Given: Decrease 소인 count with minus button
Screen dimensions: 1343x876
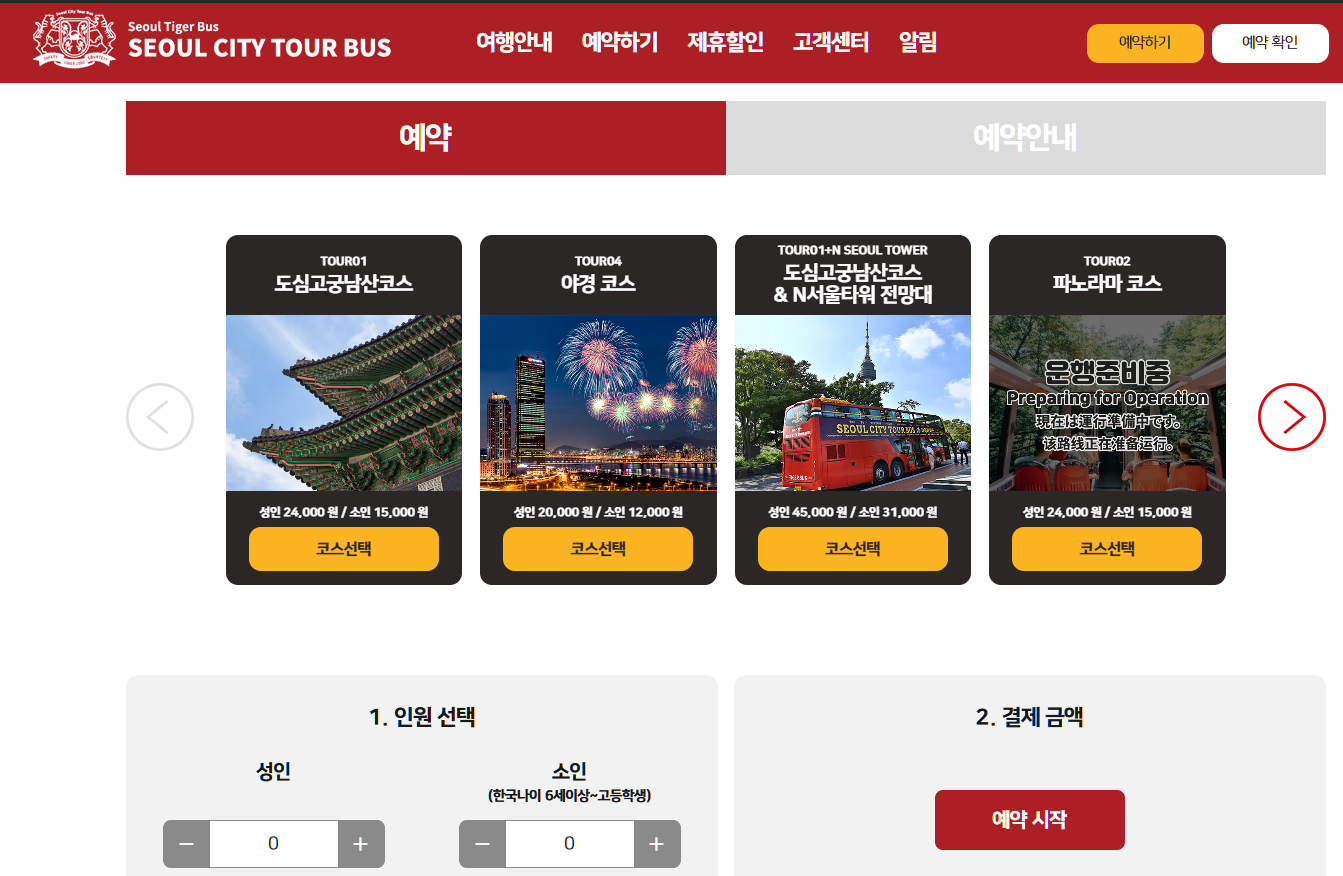Looking at the screenshot, I should tap(482, 844).
